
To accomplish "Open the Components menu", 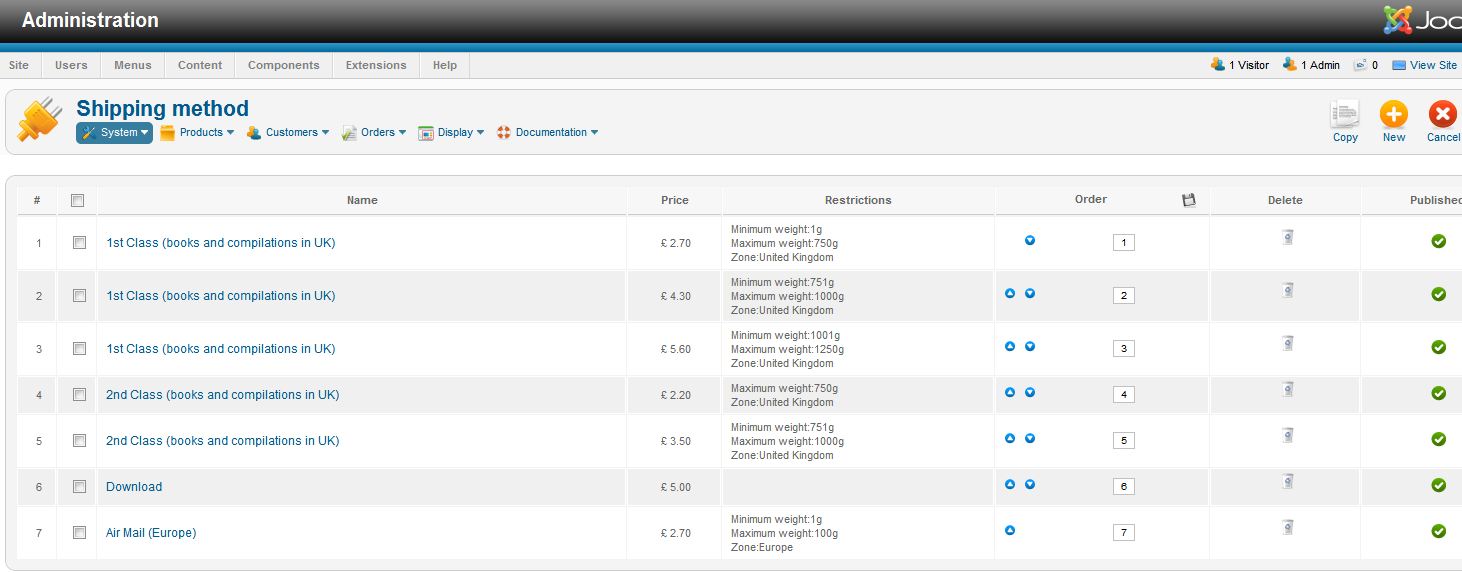I will [284, 65].
